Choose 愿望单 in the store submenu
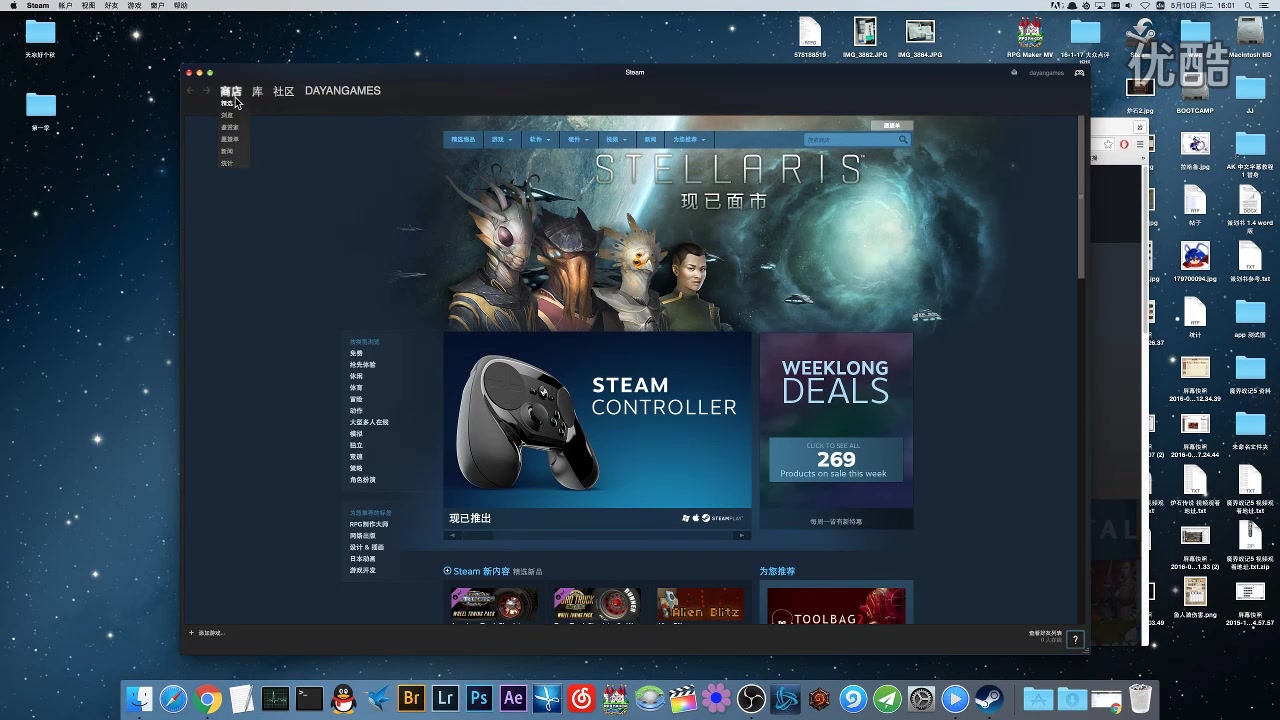This screenshot has height=720, width=1280. coord(230,139)
